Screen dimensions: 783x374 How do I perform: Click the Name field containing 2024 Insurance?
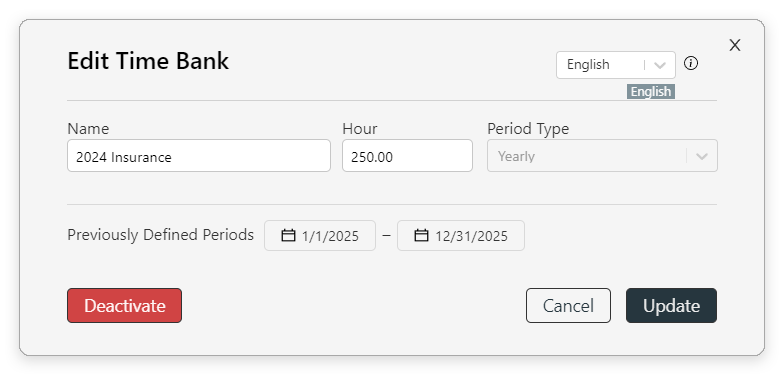pos(199,156)
